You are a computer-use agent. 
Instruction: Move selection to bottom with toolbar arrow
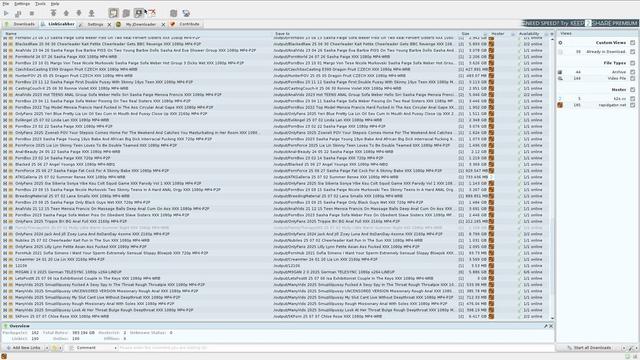pyautogui.click(x=91, y=13)
